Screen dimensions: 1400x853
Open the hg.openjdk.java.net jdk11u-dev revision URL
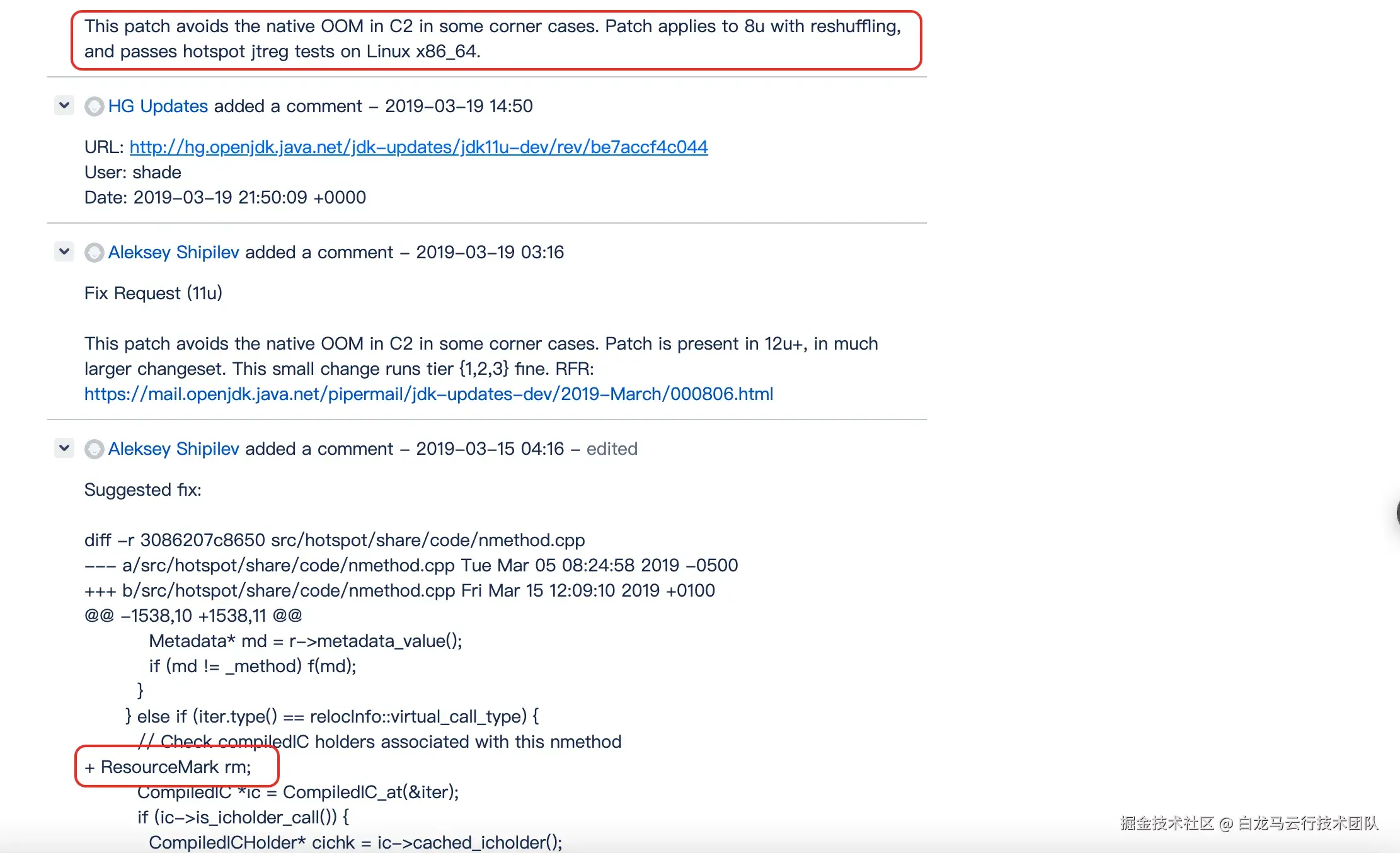pos(418,147)
